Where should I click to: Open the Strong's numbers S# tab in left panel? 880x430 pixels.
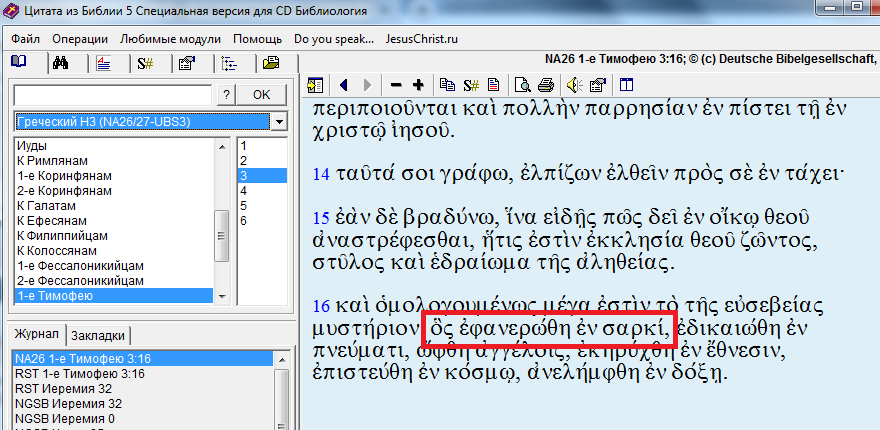[x=145, y=63]
